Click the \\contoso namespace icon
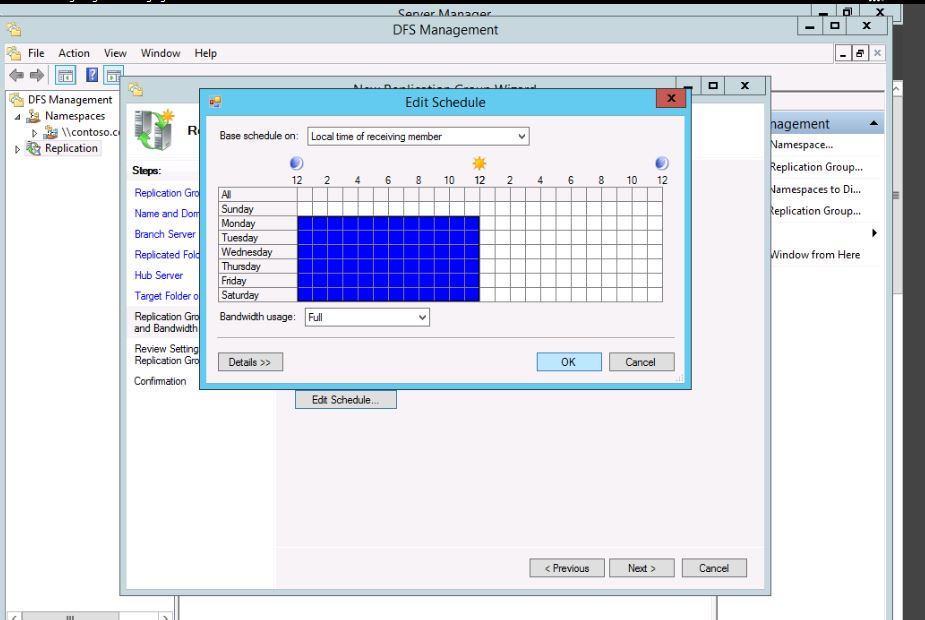This screenshot has width=925, height=620. point(51,132)
